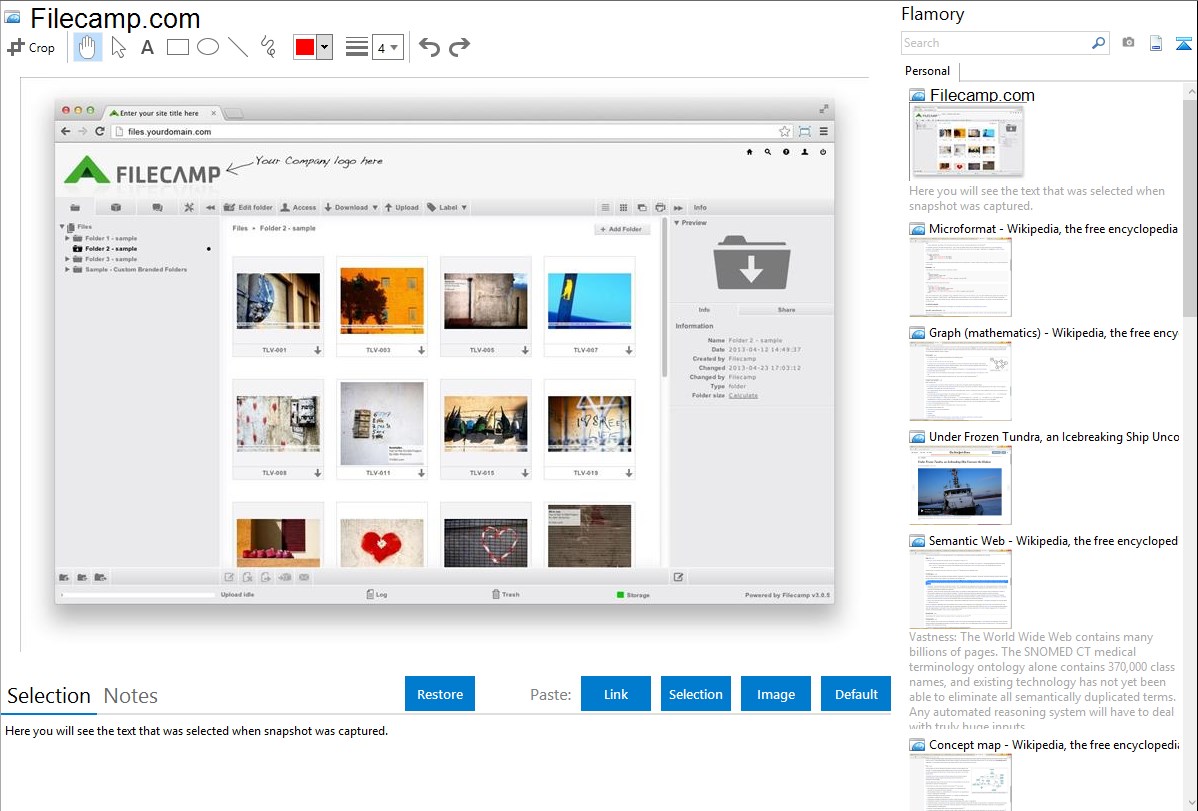Pick the rectangle shape tool

(x=178, y=47)
